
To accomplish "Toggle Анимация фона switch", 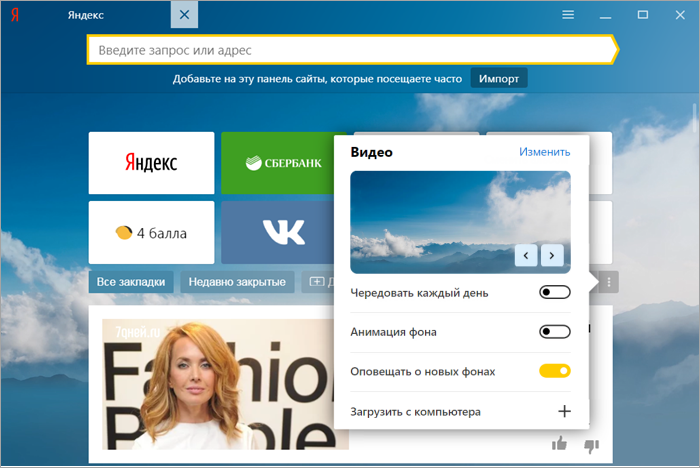I will pos(554,332).
